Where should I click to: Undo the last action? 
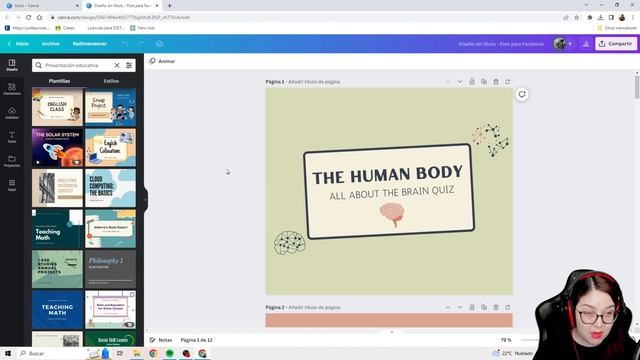tap(124, 44)
